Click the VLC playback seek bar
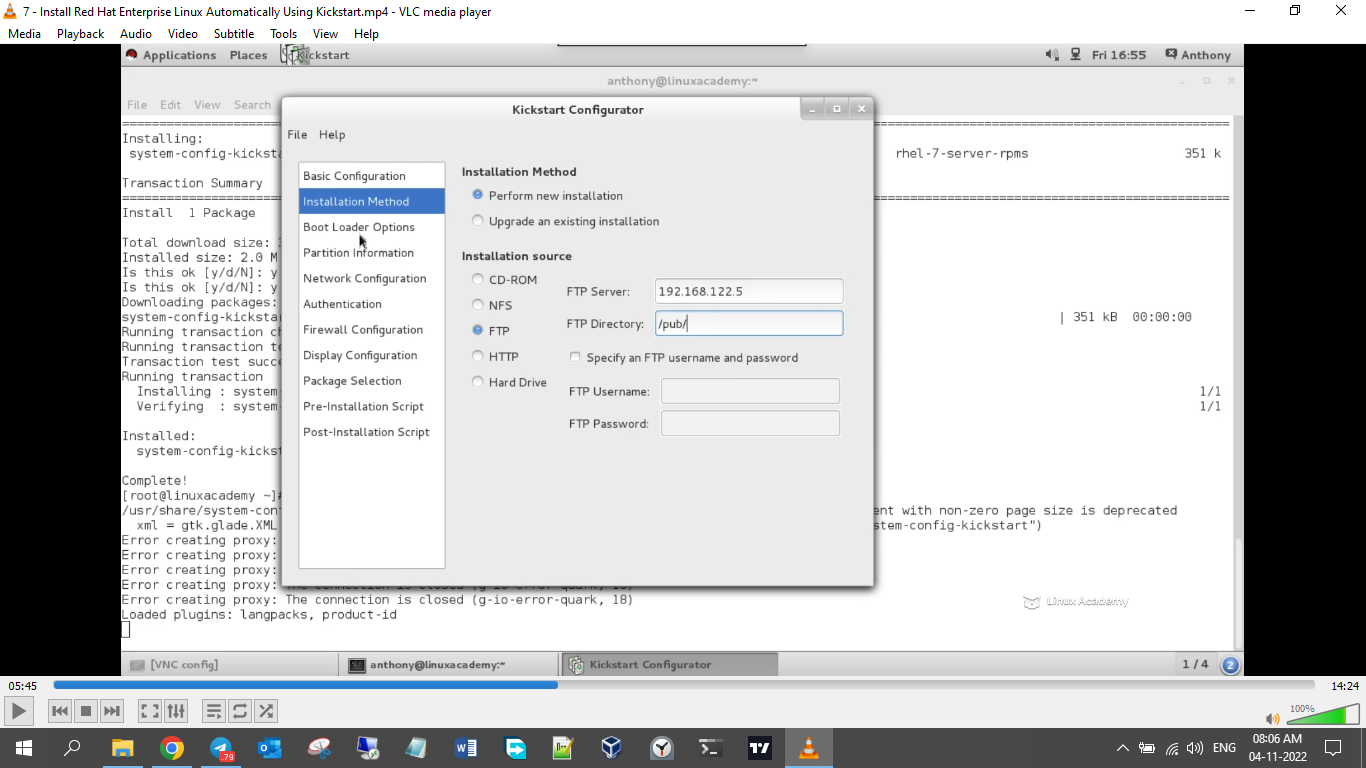Screen dimensions: 1366x768 click(x=684, y=685)
